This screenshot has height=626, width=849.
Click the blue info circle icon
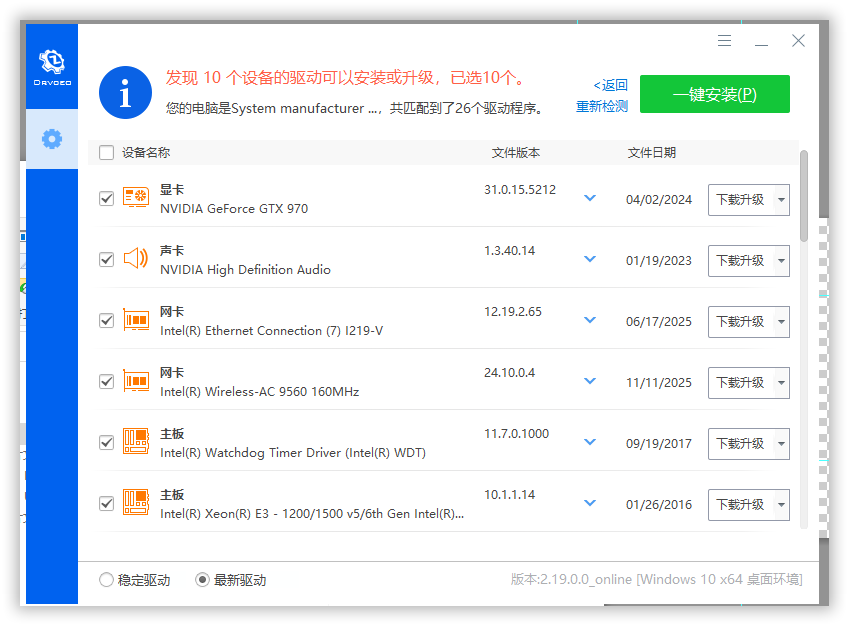point(125,94)
